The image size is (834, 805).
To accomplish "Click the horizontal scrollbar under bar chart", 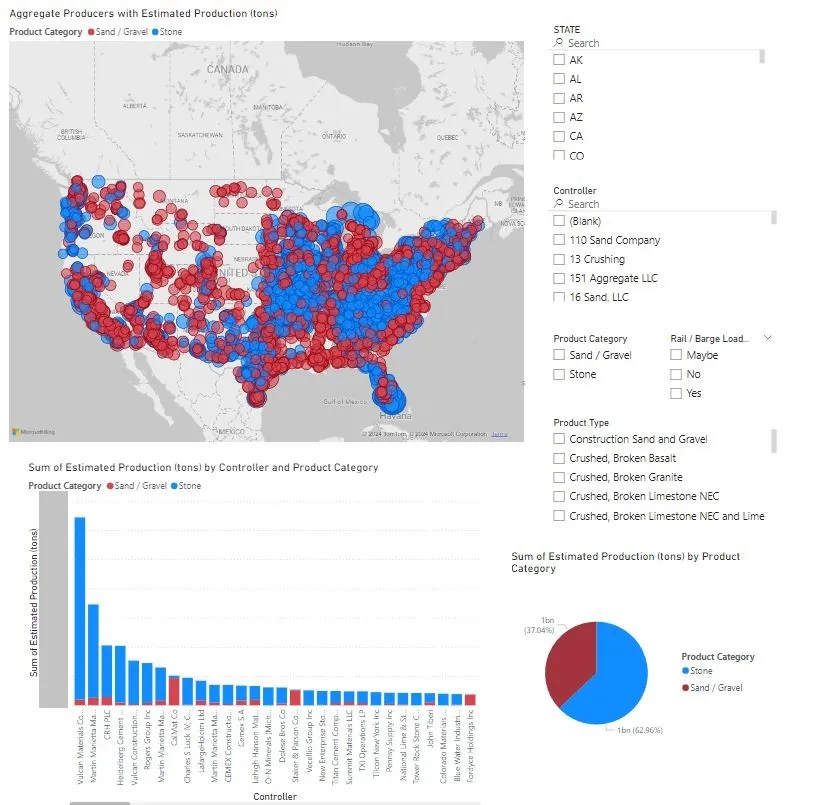I will pyautogui.click(x=100, y=803).
